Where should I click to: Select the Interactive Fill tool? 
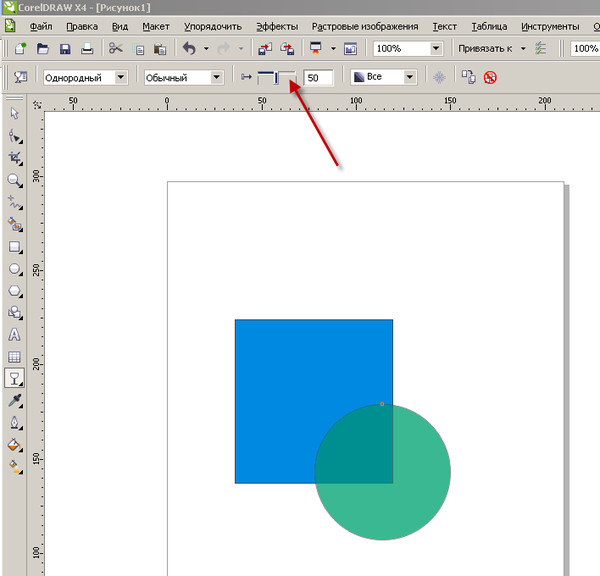point(15,467)
